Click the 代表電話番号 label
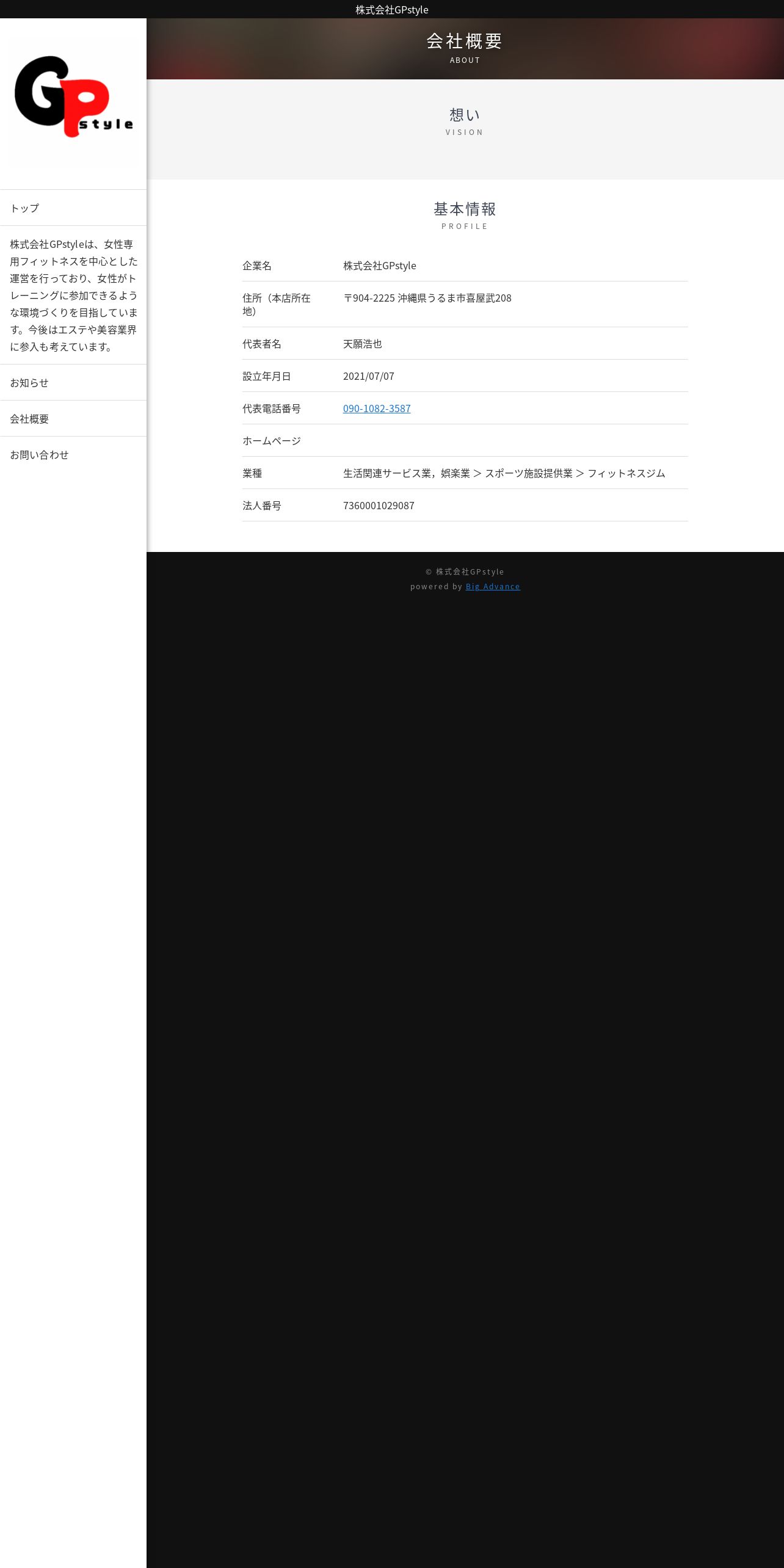This screenshot has height=1568, width=784. (272, 408)
